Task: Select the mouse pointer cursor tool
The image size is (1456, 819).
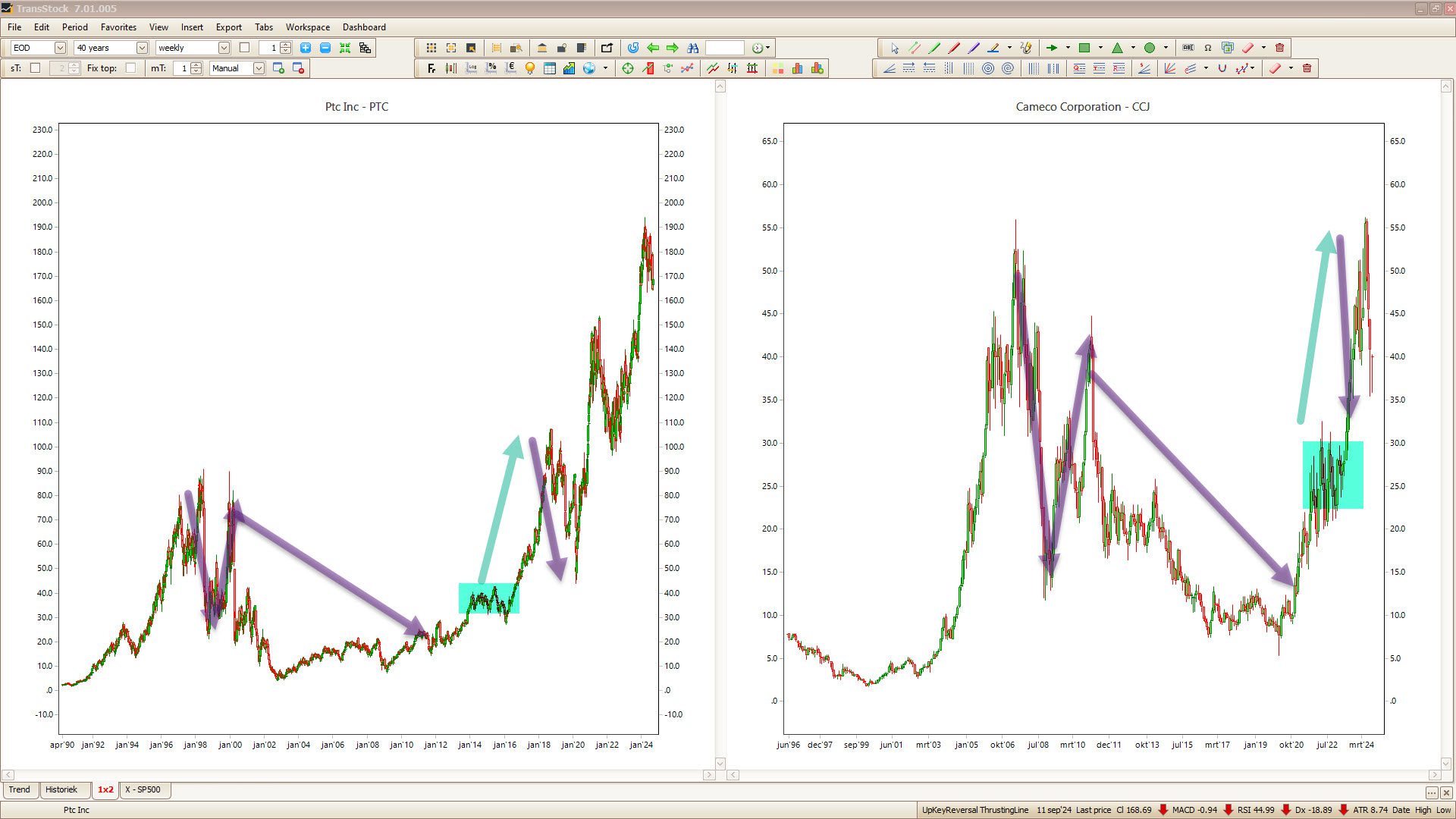Action: tap(895, 48)
